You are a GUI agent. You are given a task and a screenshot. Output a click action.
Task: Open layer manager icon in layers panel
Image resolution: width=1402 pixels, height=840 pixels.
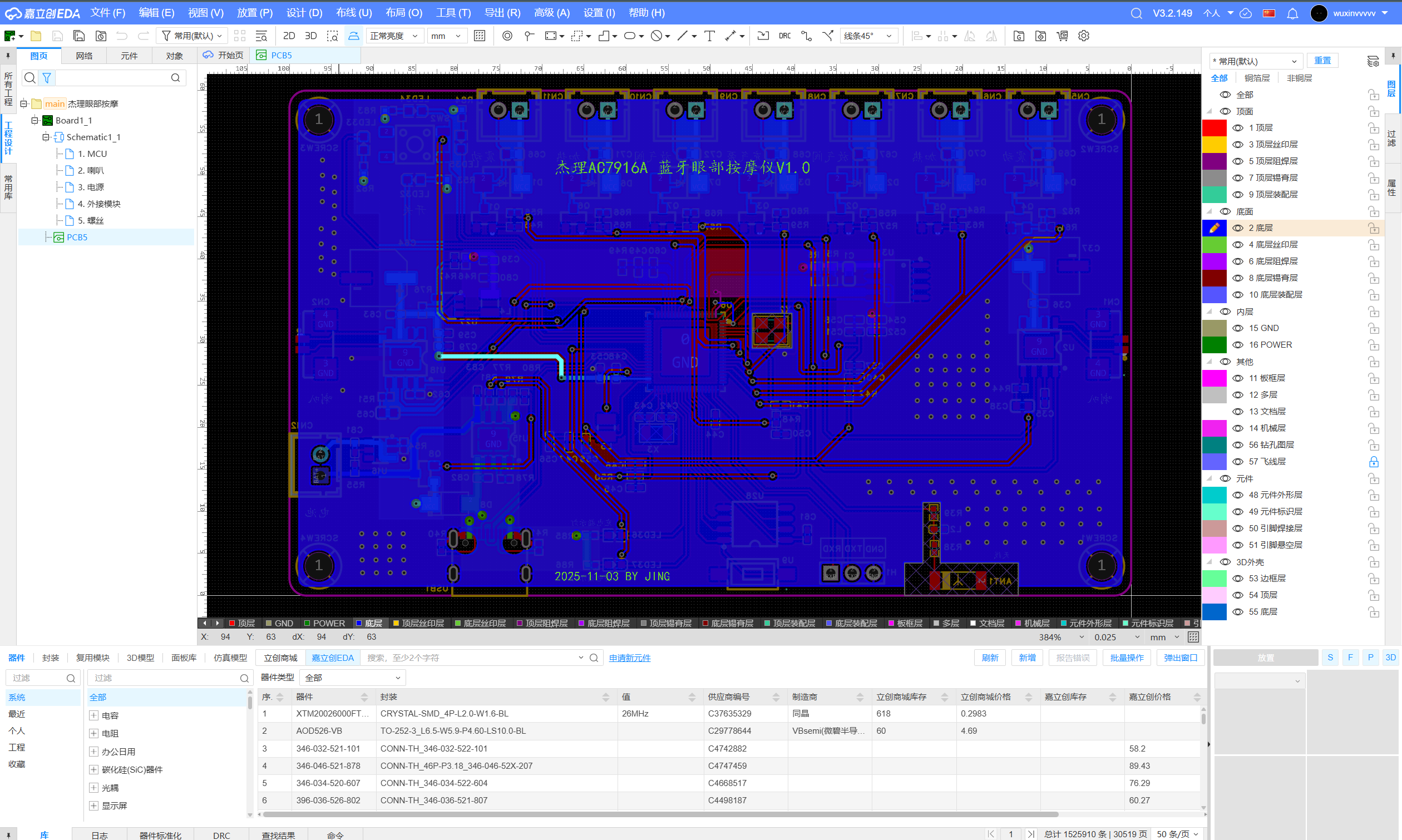click(1373, 61)
